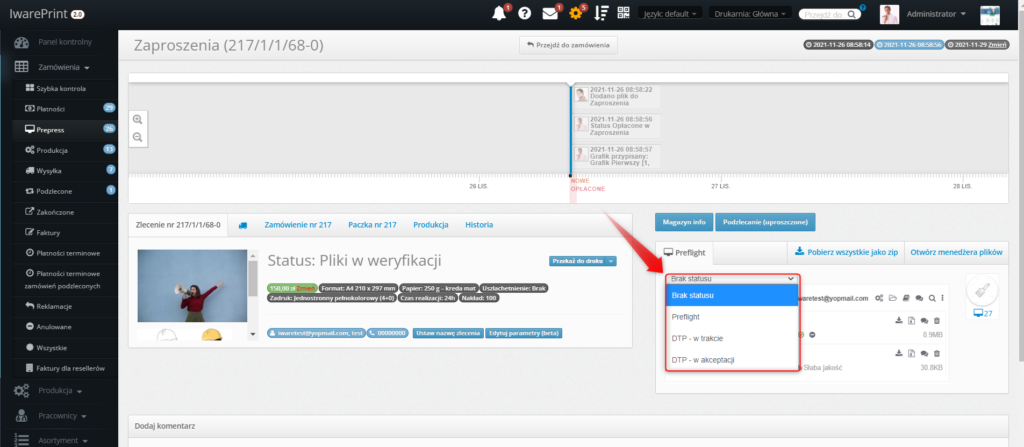Viewport: 1024px width, 447px height.
Task: Click Otwórz menedżera plików link
Action: 957,252
